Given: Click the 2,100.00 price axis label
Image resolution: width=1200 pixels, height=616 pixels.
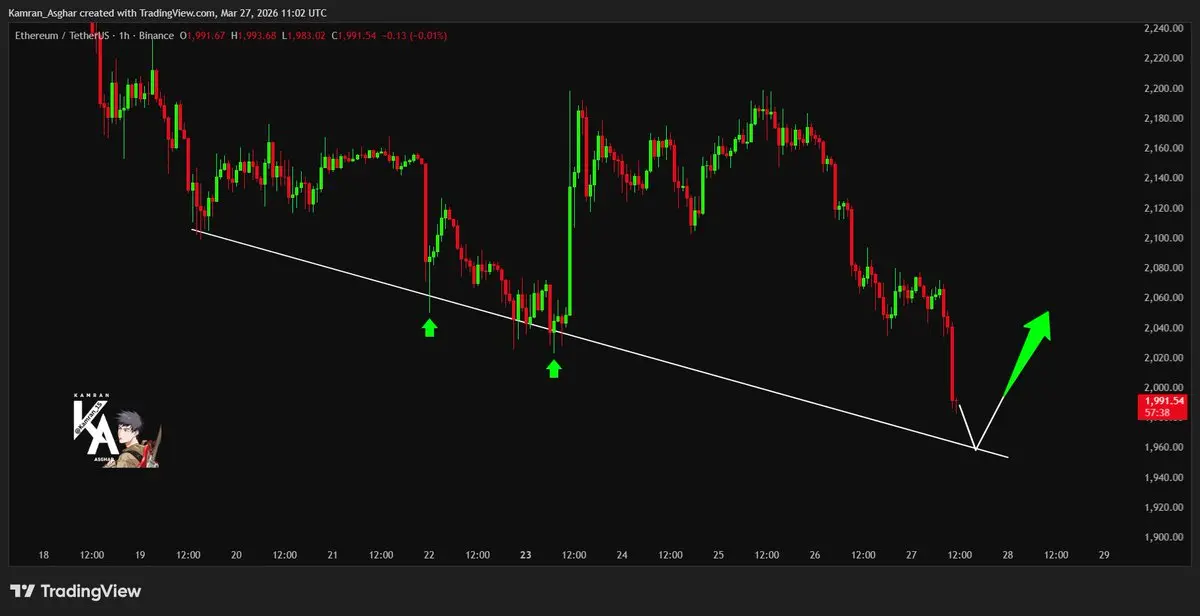Looking at the screenshot, I should [1163, 238].
